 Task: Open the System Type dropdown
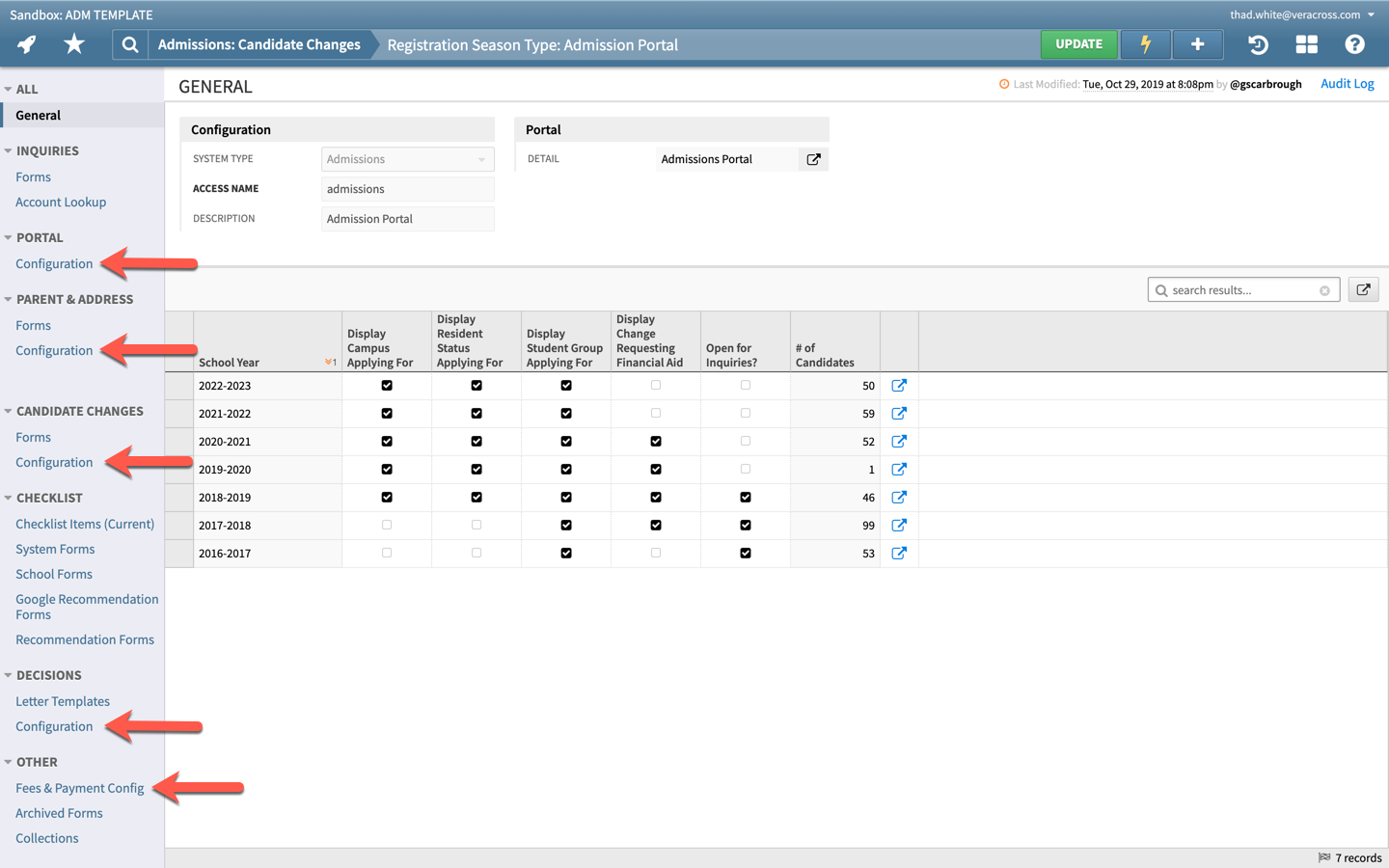click(x=479, y=158)
